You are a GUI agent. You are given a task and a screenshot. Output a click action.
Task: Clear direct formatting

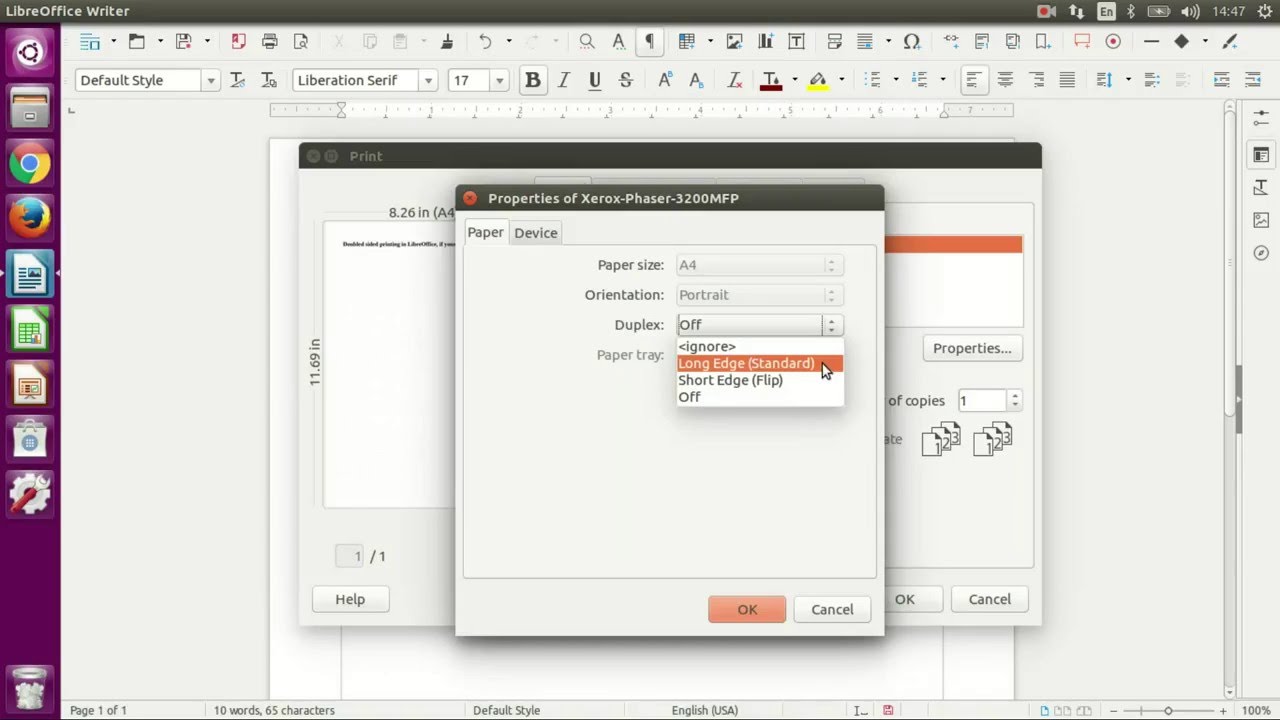pos(735,80)
